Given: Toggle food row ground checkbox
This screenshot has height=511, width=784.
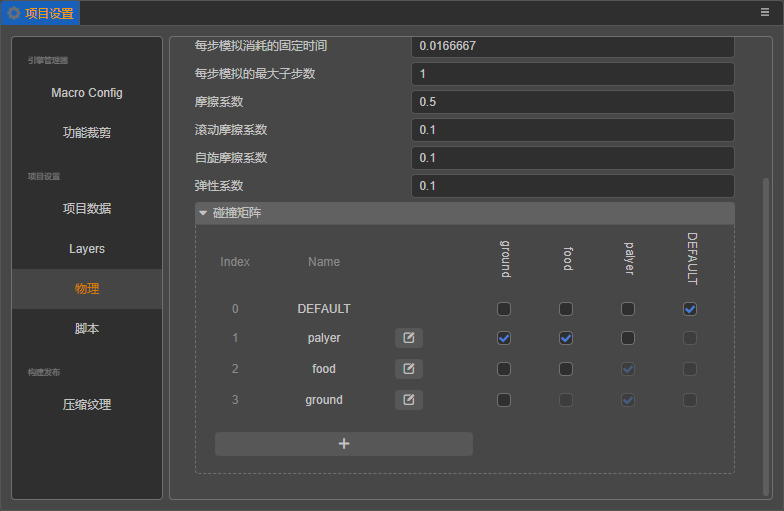Looking at the screenshot, I should [504, 369].
